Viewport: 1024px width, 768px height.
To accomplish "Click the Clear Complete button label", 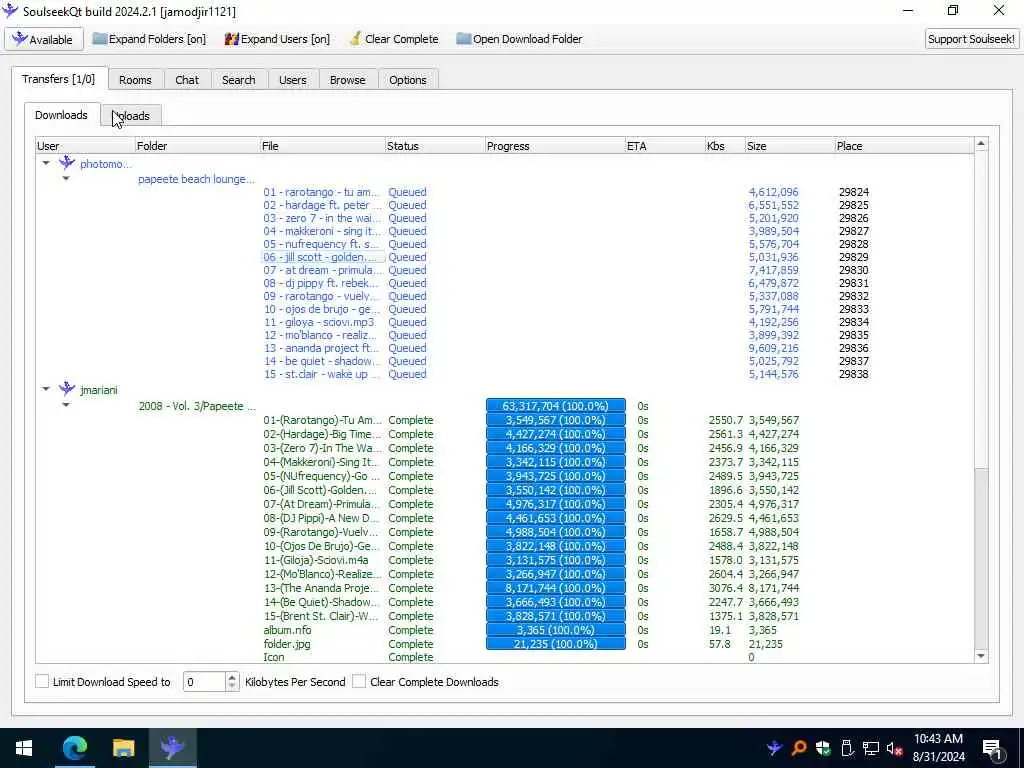I will tap(402, 39).
